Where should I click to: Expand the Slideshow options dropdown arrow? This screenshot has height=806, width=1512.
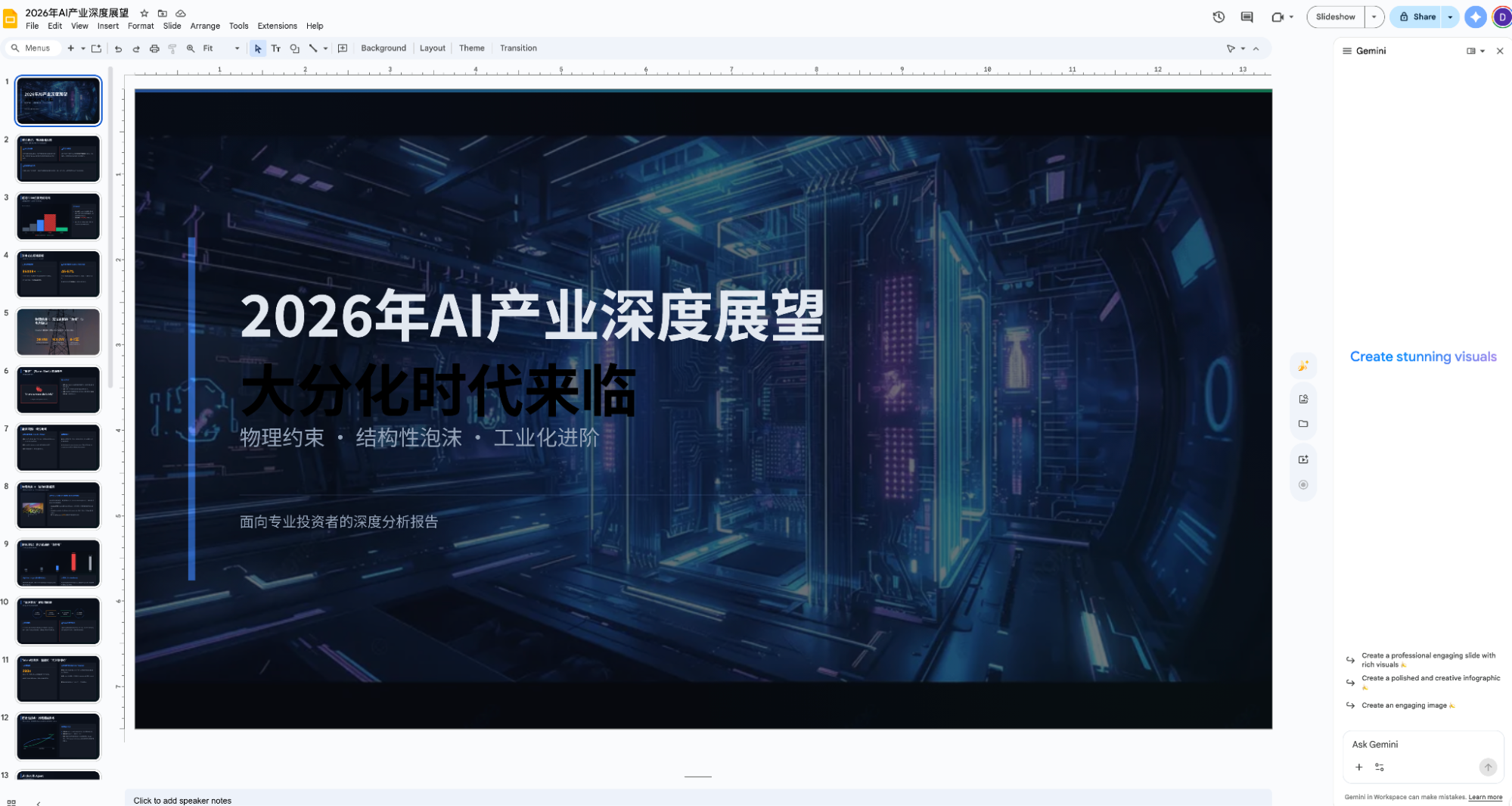click(1374, 17)
